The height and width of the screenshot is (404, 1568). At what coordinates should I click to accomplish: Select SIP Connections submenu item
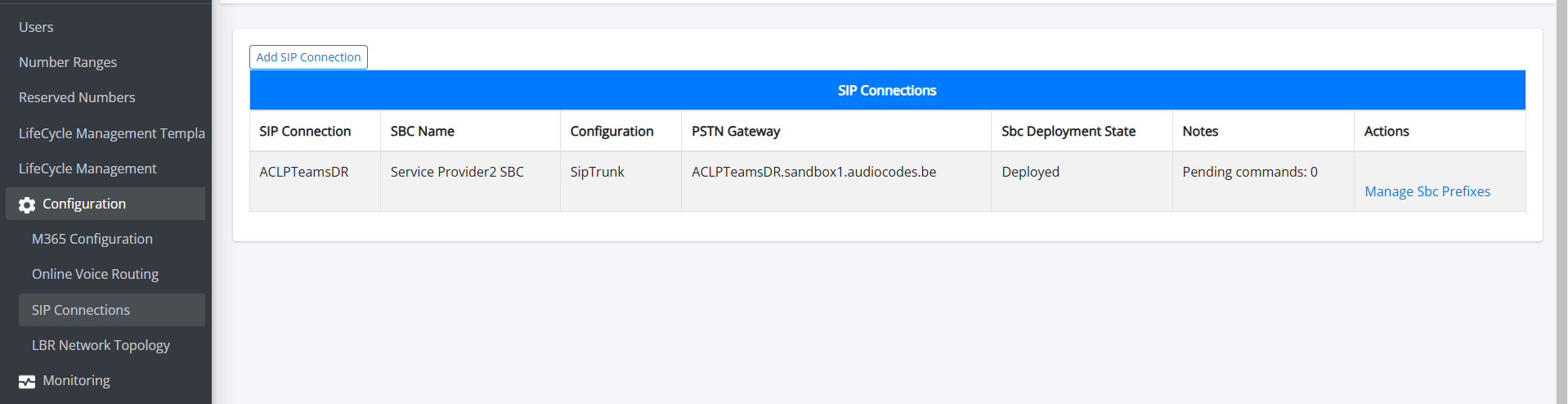(x=112, y=310)
